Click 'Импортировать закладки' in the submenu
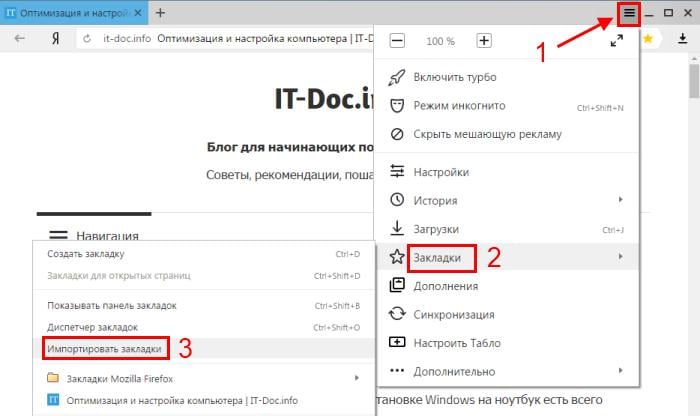The image size is (700, 416). tap(106, 349)
